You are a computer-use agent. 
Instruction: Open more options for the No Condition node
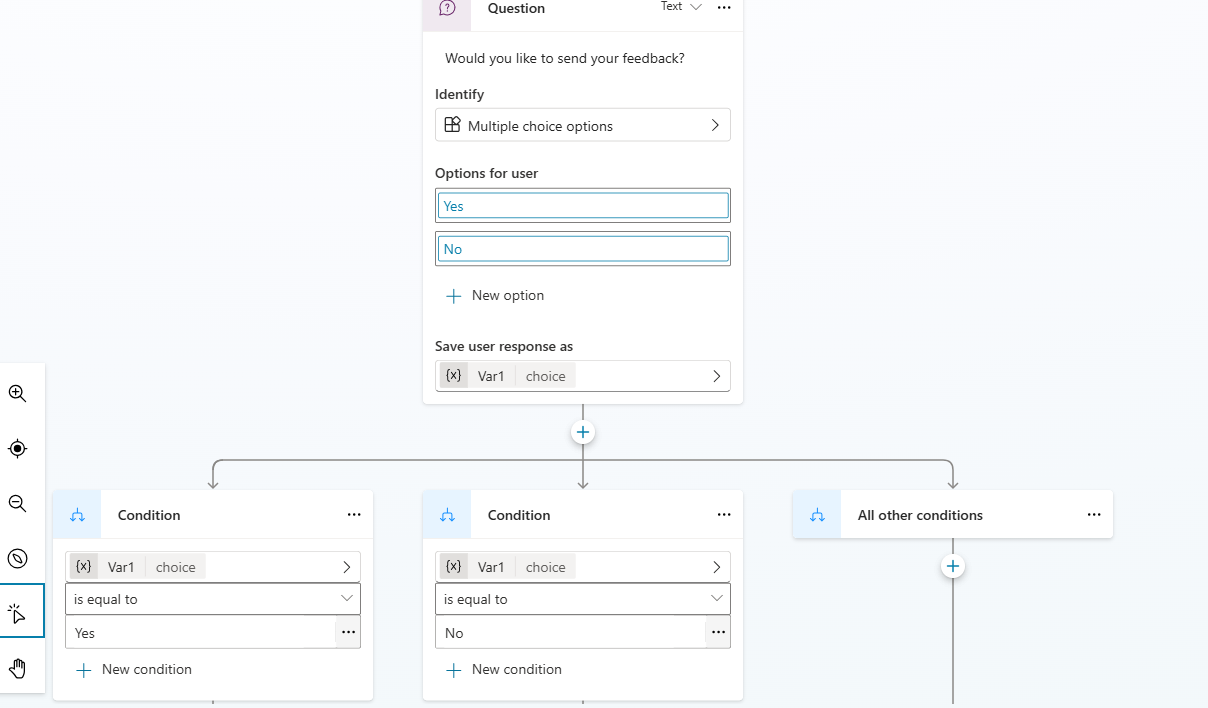point(724,515)
